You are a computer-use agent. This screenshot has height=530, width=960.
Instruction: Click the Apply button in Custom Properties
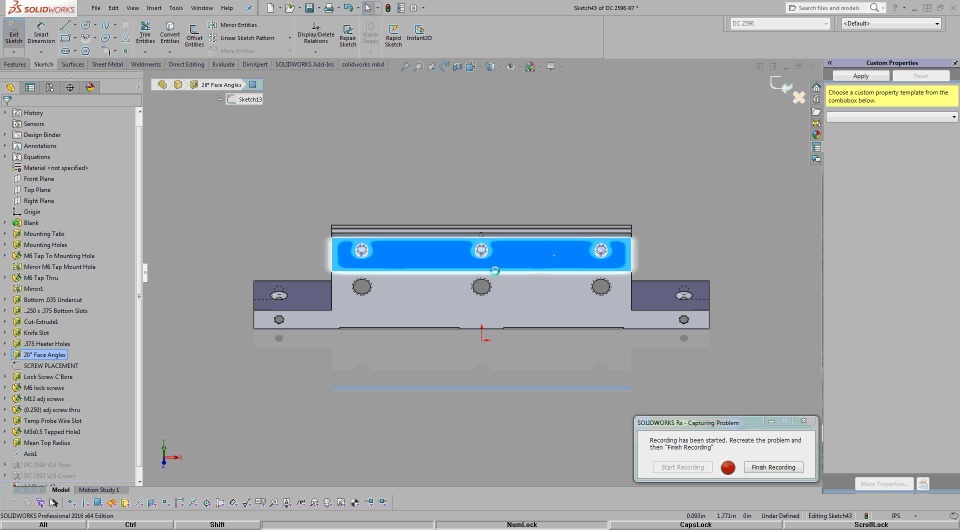pyautogui.click(x=861, y=76)
